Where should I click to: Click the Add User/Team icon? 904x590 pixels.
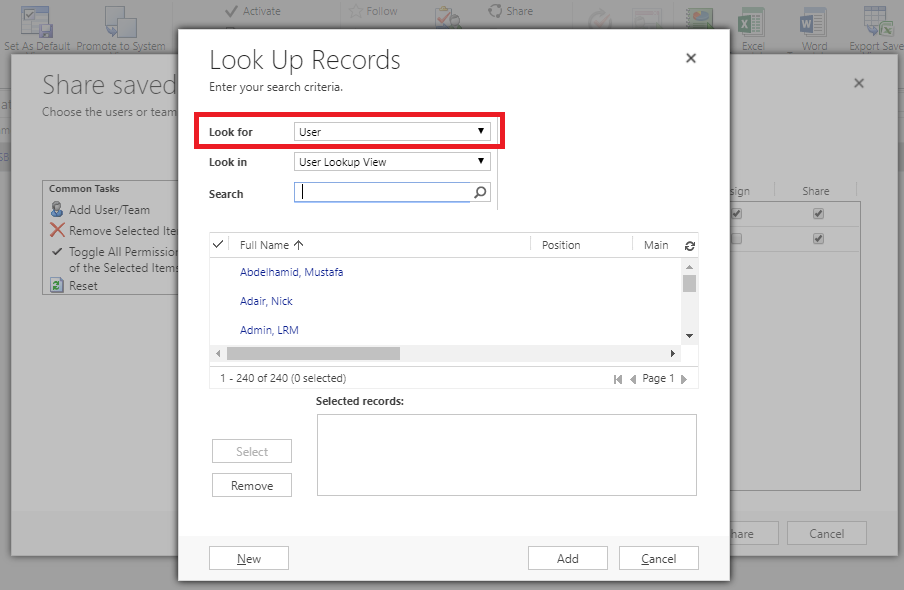coord(57,210)
